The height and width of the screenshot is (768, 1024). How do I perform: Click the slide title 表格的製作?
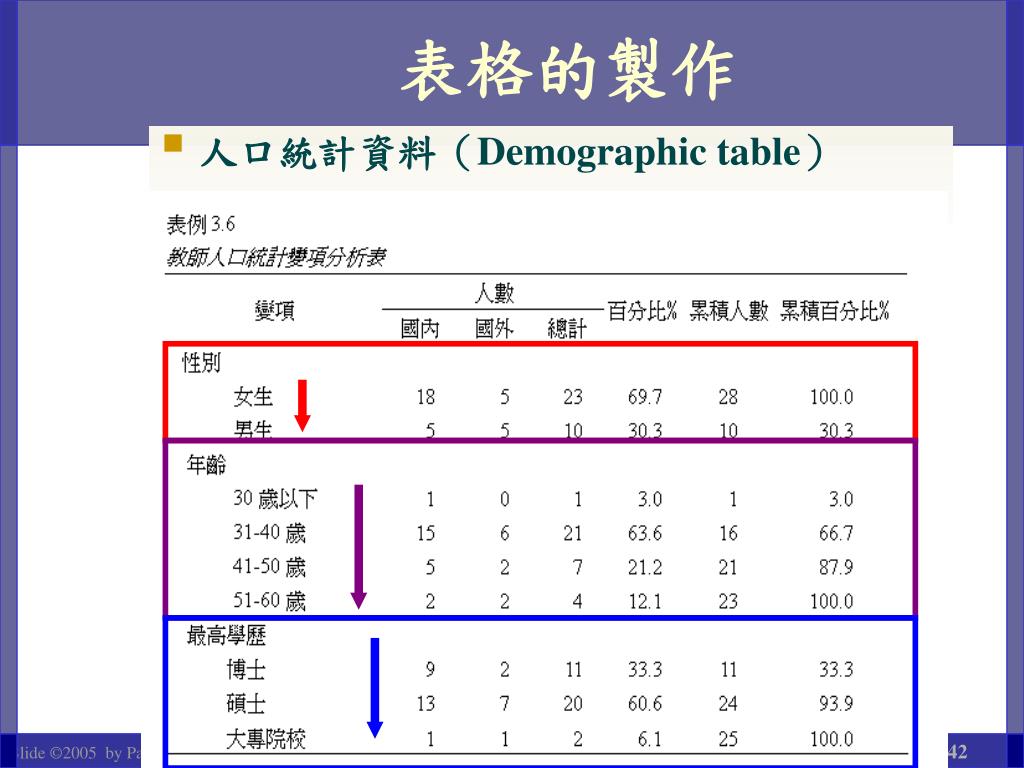pyautogui.click(x=568, y=71)
